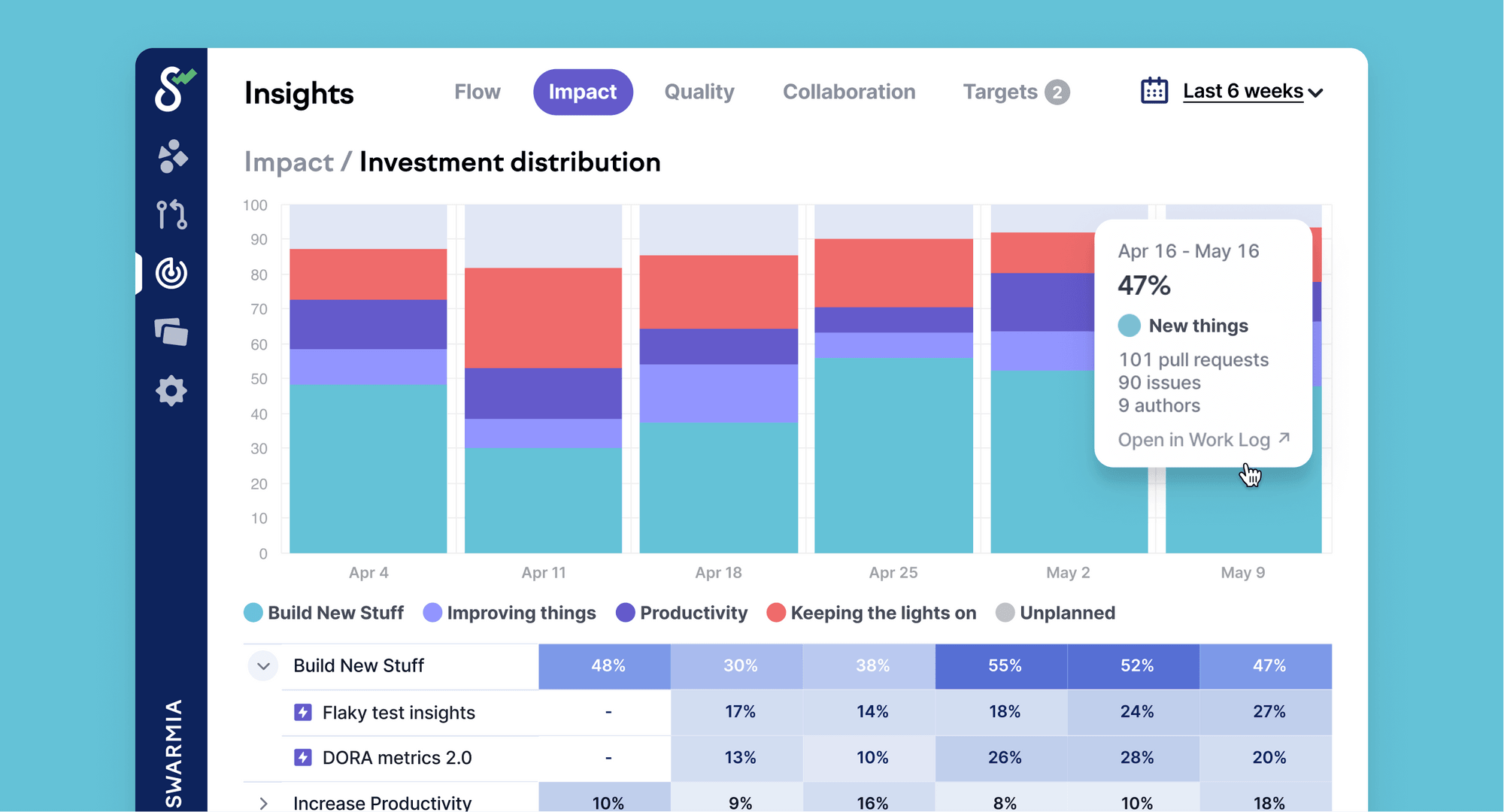
Task: Toggle the Build New Stuff legend item
Action: [x=323, y=613]
